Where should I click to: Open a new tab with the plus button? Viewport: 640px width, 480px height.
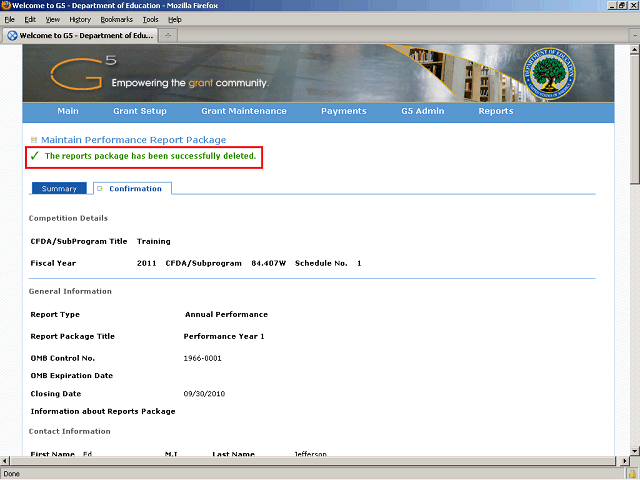[x=168, y=36]
